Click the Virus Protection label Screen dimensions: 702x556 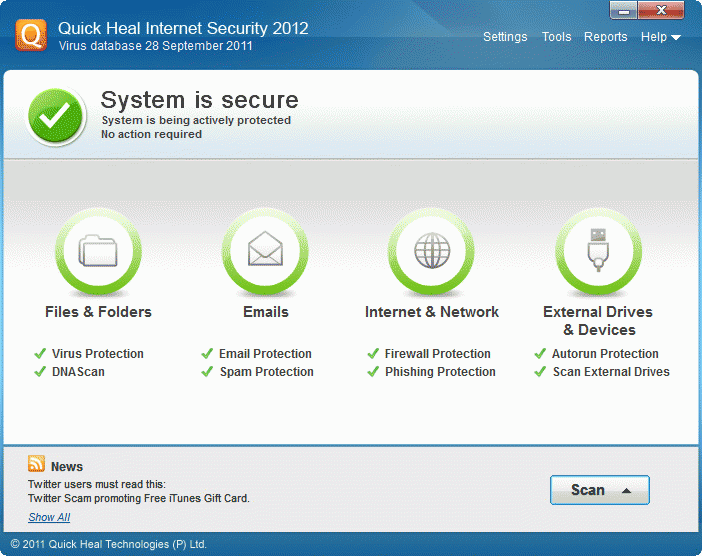(x=98, y=354)
